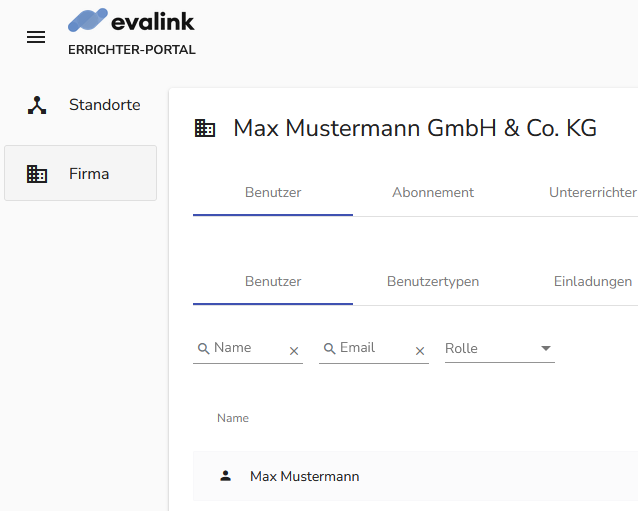Click the magnifier icon in Name filter

203,348
